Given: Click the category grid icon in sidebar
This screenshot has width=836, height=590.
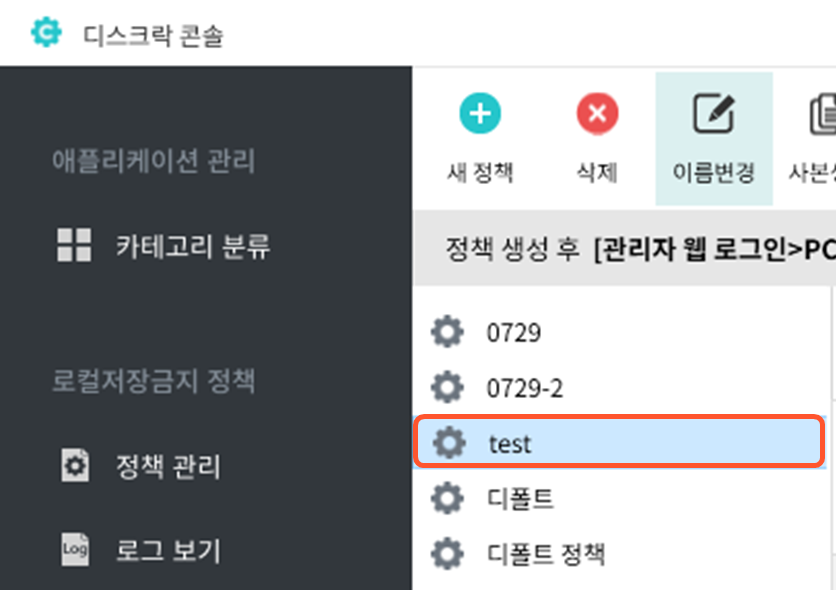Looking at the screenshot, I should pos(74,245).
